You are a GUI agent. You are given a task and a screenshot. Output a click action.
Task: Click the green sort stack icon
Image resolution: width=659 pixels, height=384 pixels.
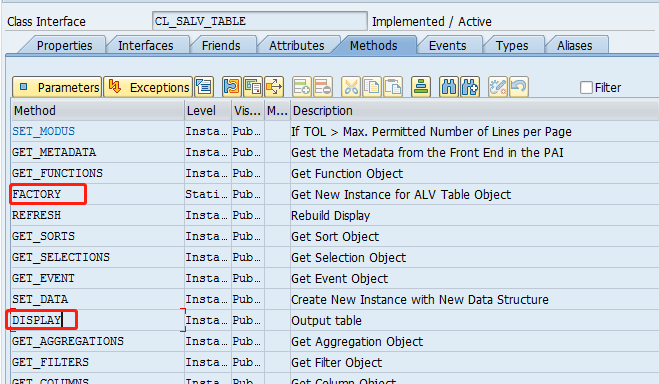tap(421, 87)
